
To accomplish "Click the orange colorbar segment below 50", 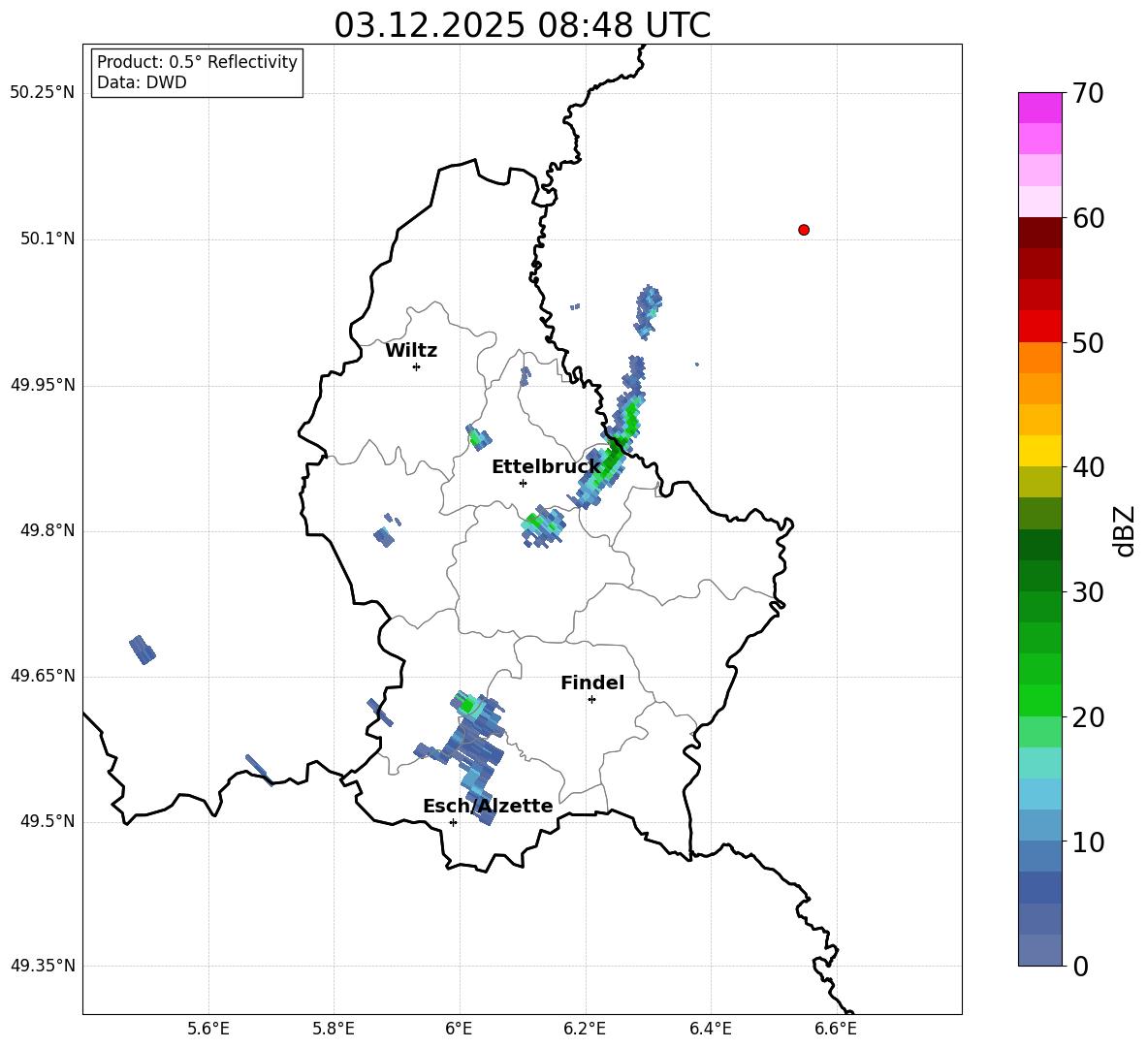I will pyautogui.click(x=1040, y=357).
